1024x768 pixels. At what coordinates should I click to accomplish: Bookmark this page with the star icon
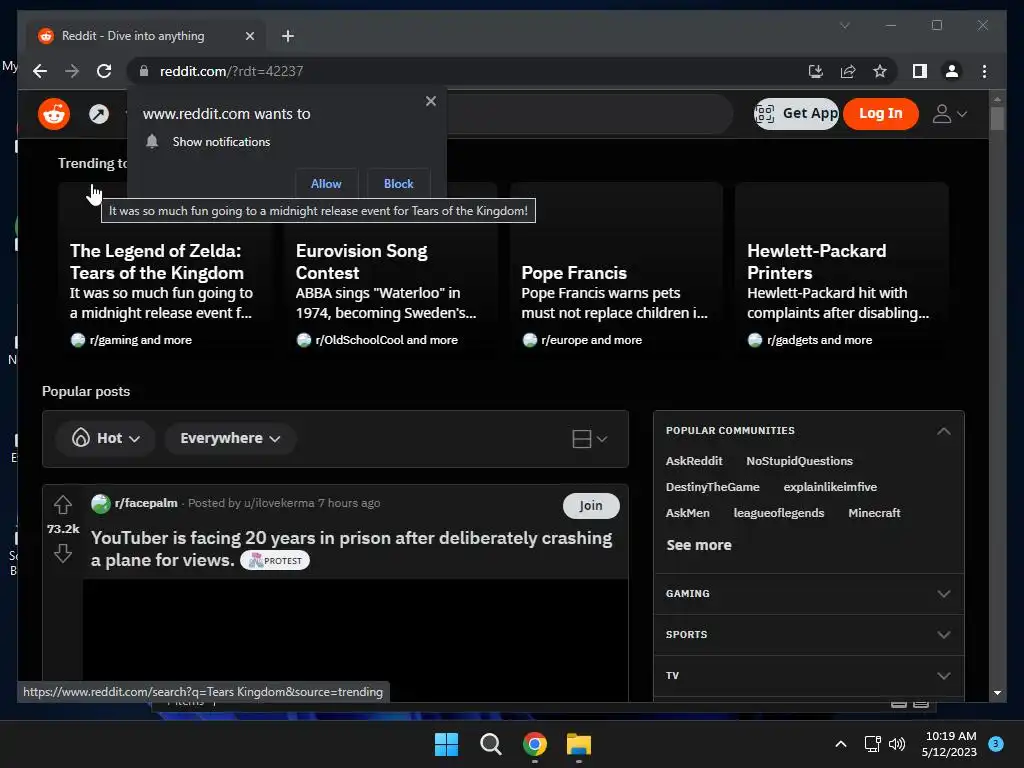coord(880,71)
